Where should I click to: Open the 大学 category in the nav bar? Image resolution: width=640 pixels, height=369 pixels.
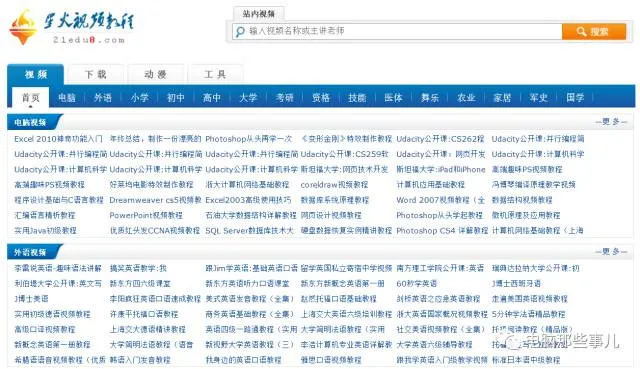tap(248, 98)
